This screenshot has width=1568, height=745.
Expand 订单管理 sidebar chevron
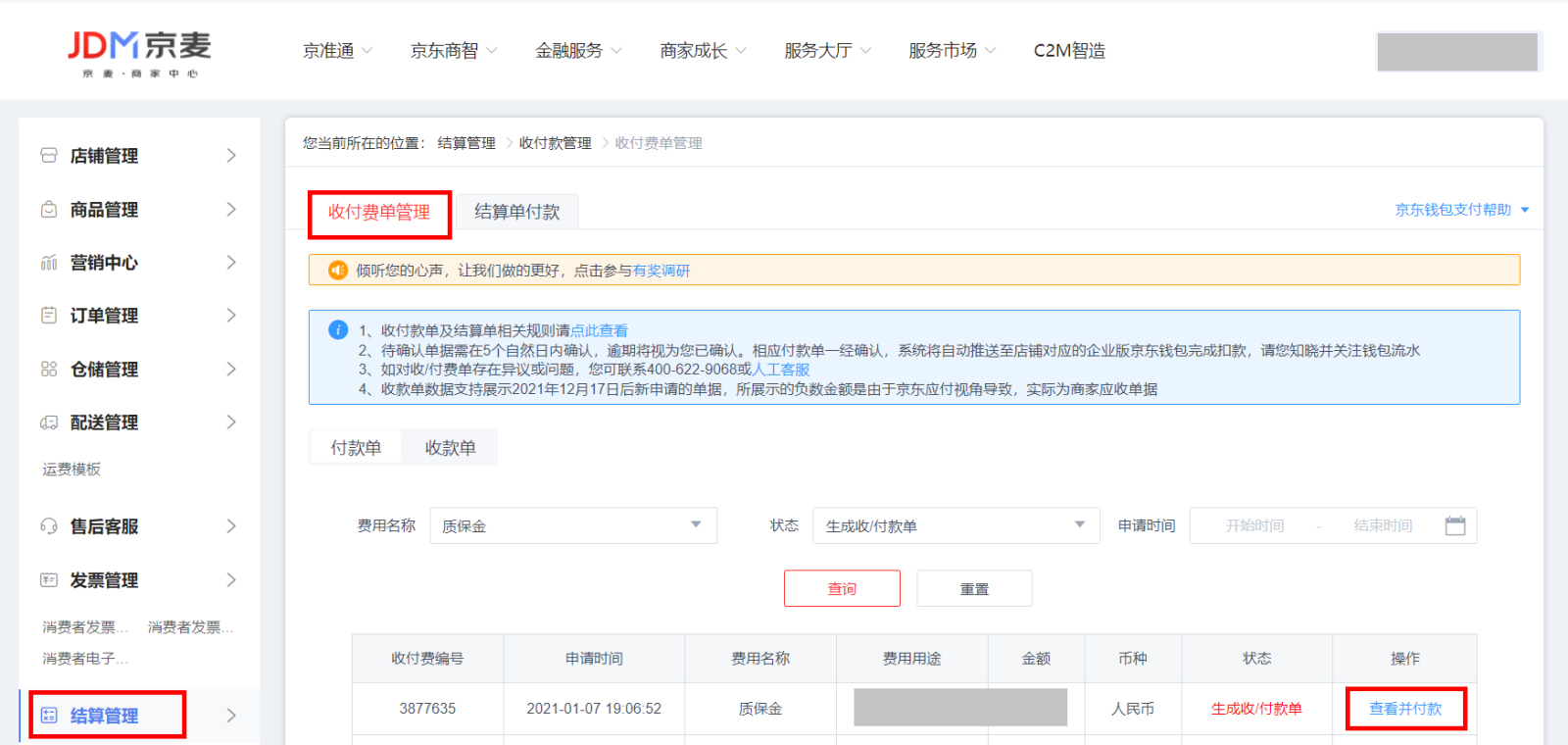click(231, 315)
